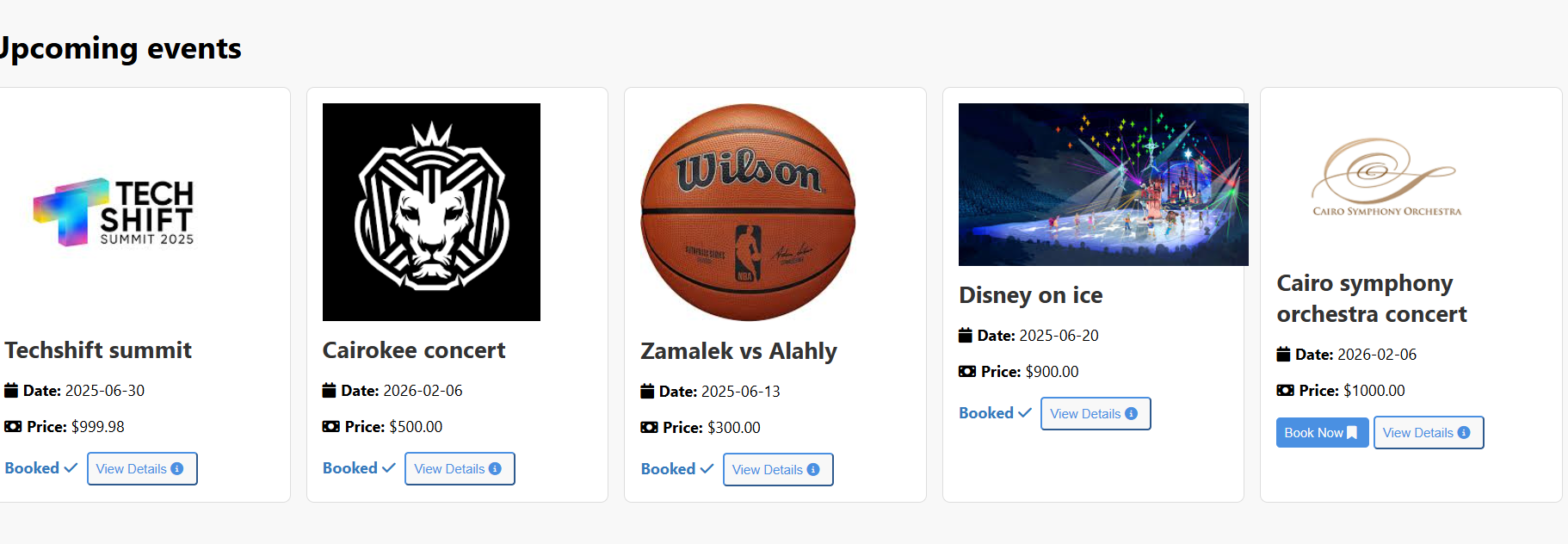1568x544 pixels.
Task: Click Booked checkmark on Zamalek vs Alahly
Action: point(707,469)
